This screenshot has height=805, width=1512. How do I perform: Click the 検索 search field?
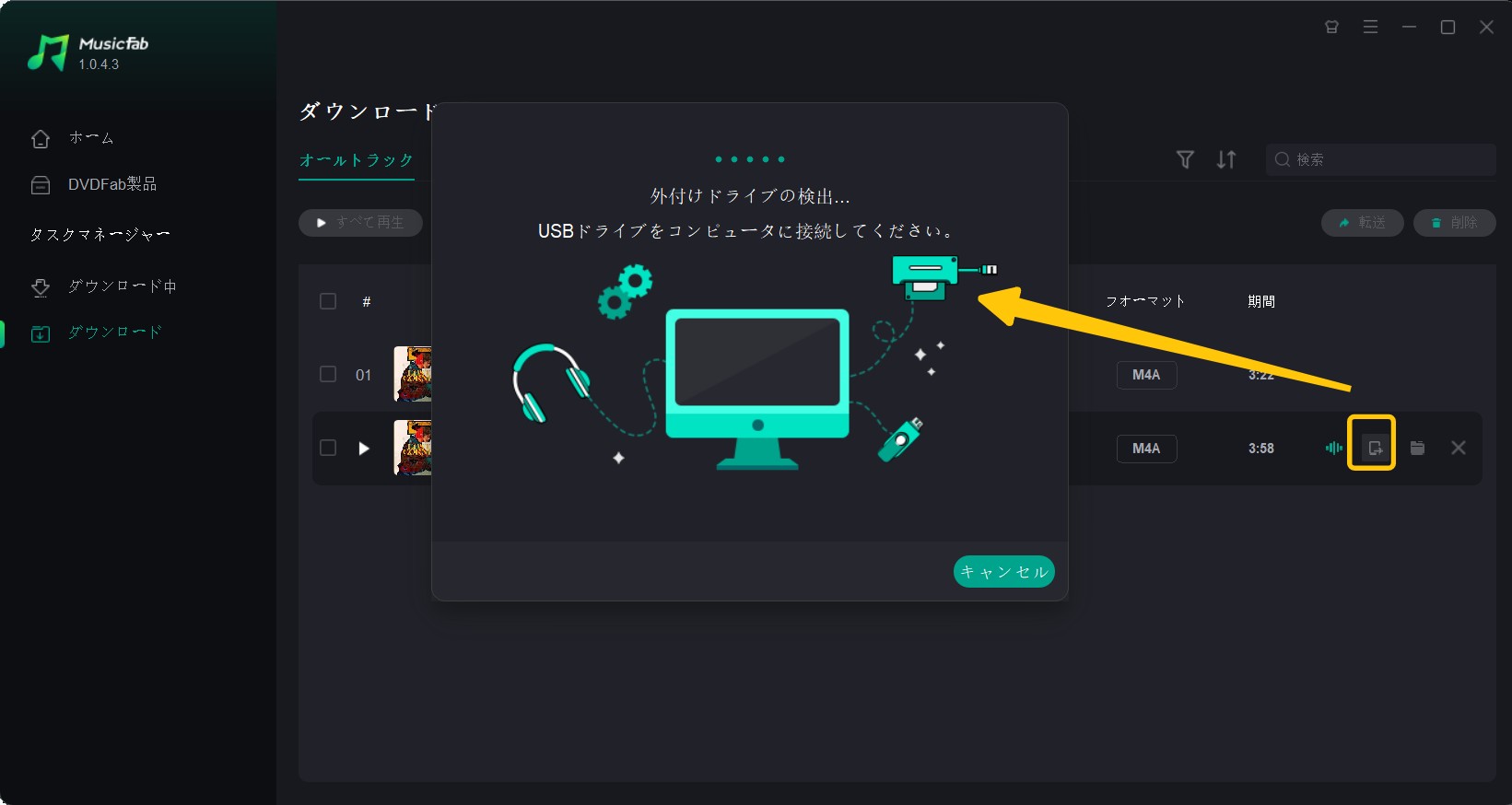coord(1380,159)
